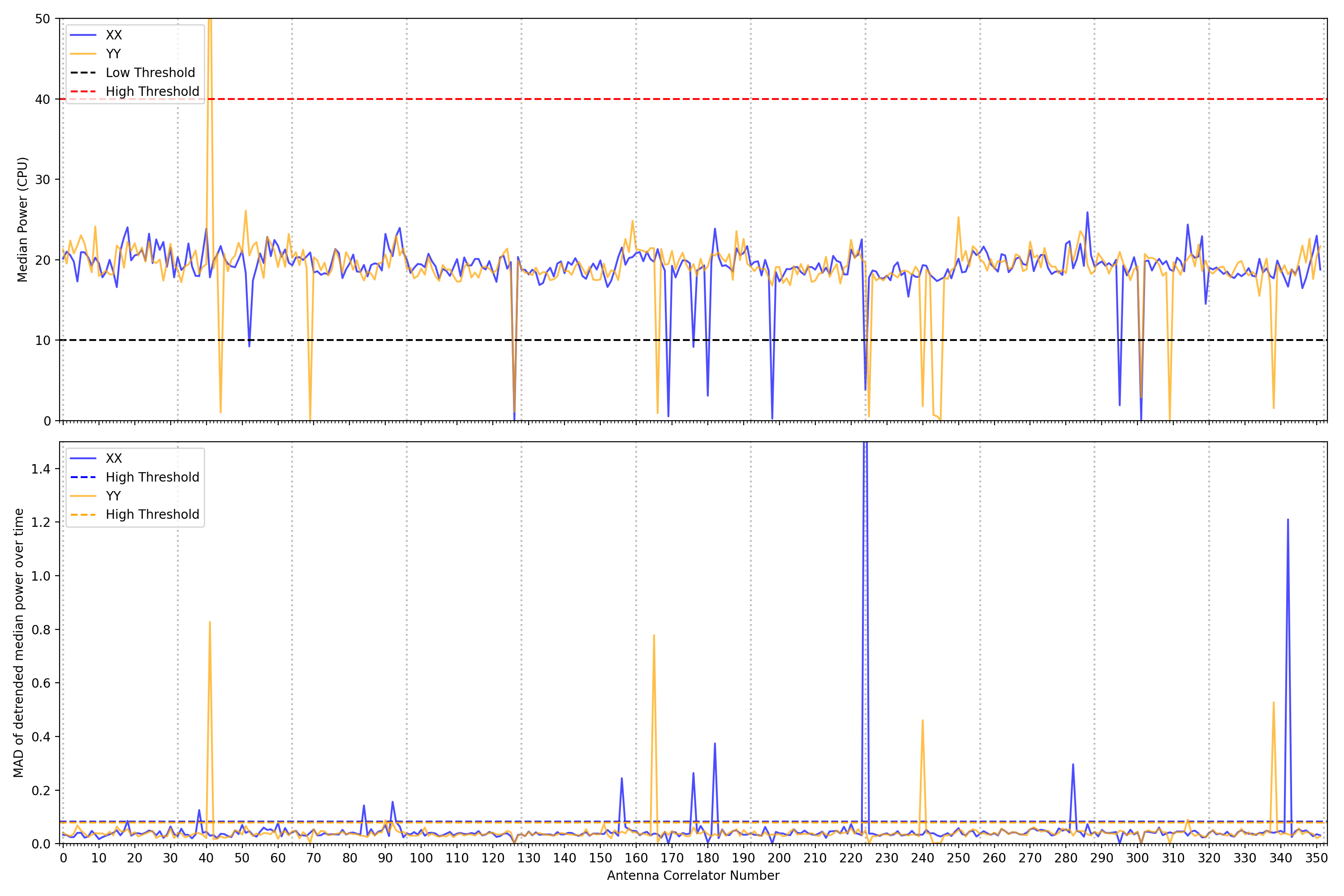The width and height of the screenshot is (1344, 896).
Task: Click the x-axis tick label 200
Action: (779, 858)
